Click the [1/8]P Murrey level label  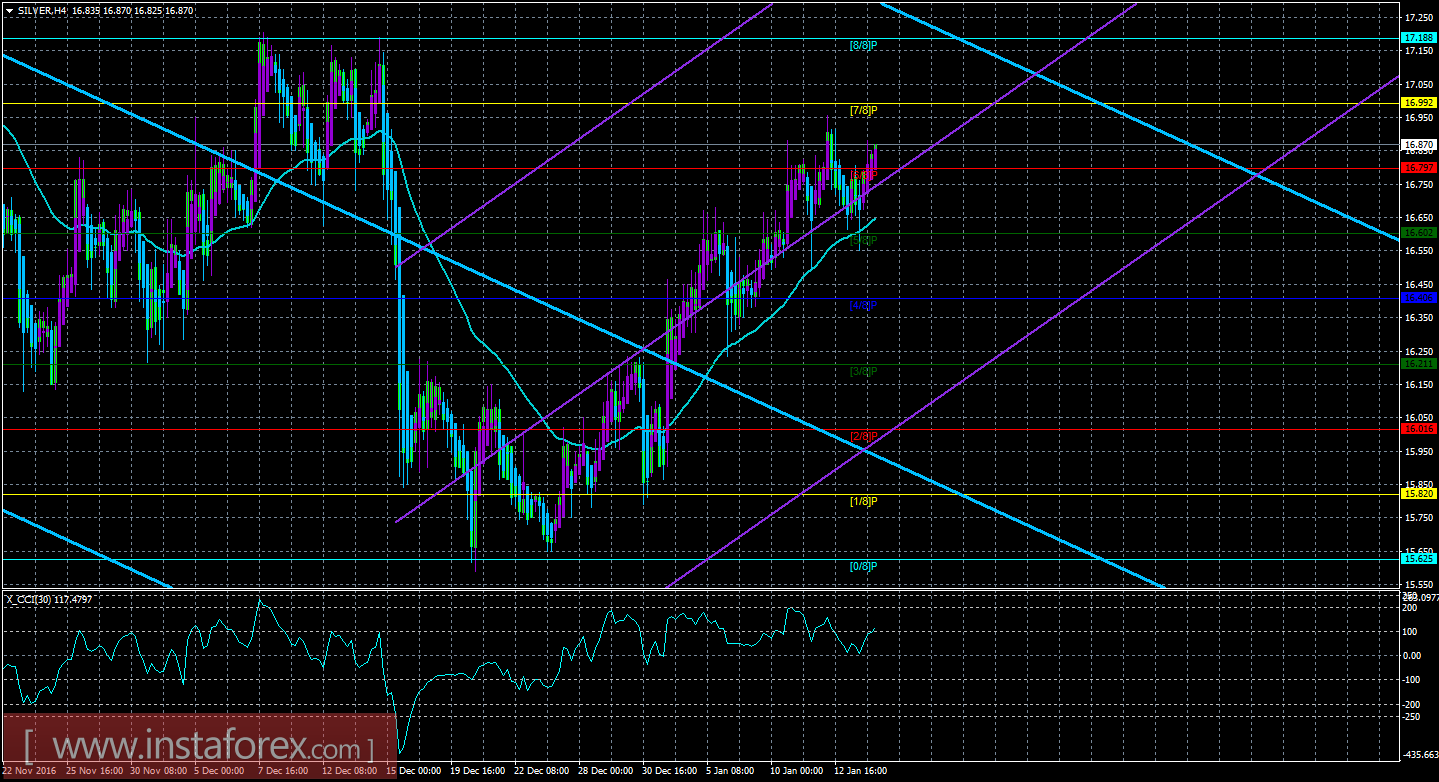(x=863, y=501)
